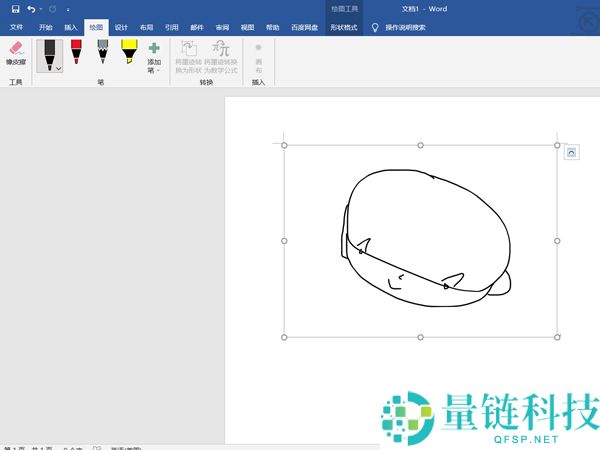Click the Save icon in title bar
600x450 pixels.
coord(15,8)
